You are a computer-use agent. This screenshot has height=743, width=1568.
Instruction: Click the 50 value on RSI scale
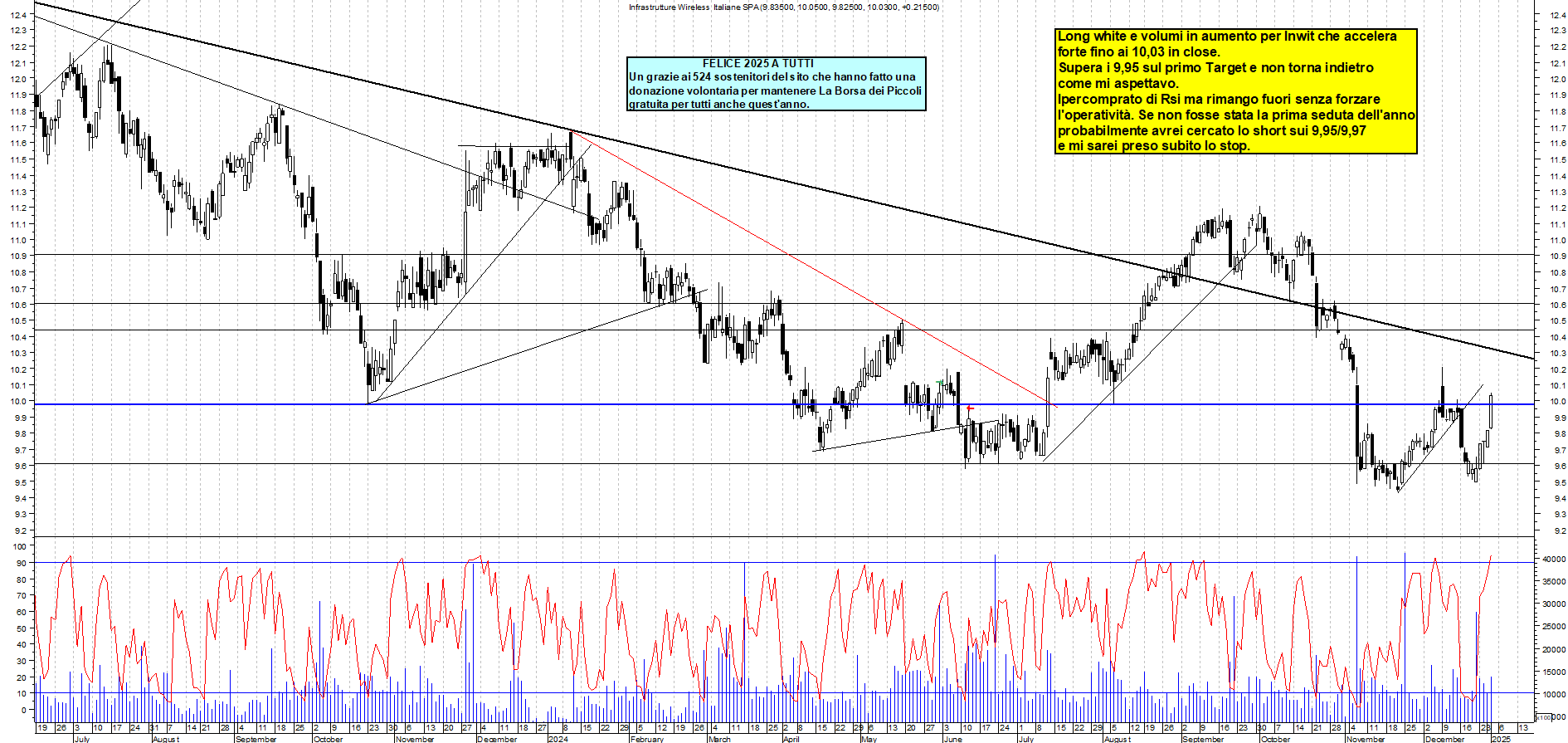point(22,628)
